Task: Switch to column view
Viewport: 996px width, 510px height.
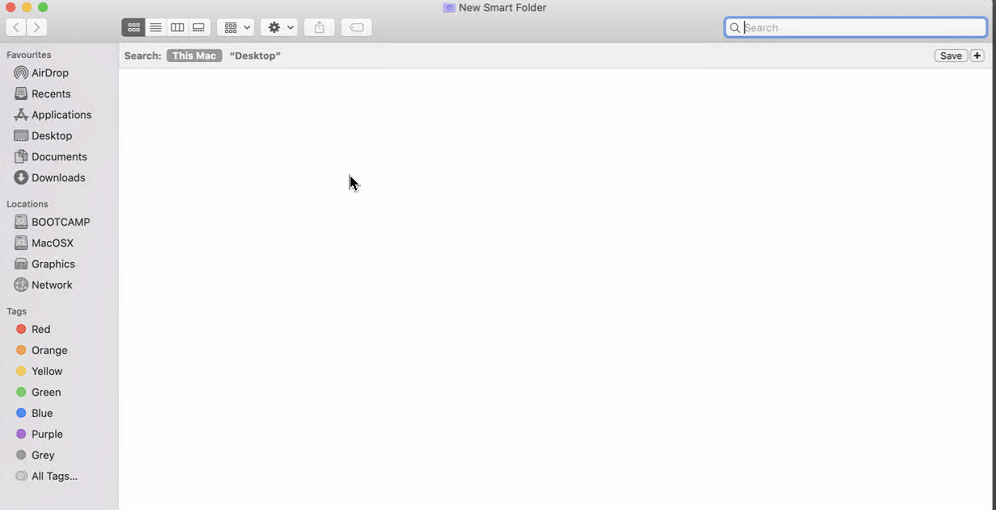Action: (177, 27)
